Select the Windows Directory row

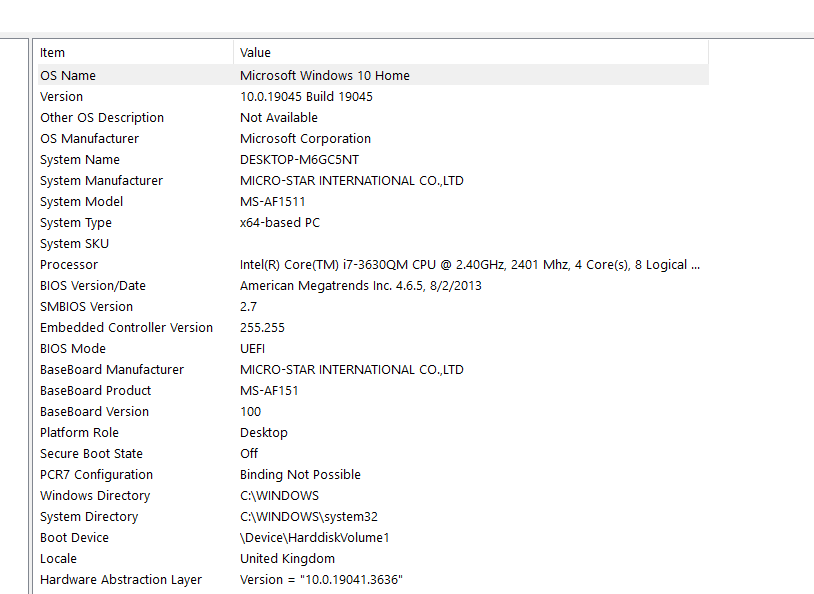pyautogui.click(x=373, y=495)
